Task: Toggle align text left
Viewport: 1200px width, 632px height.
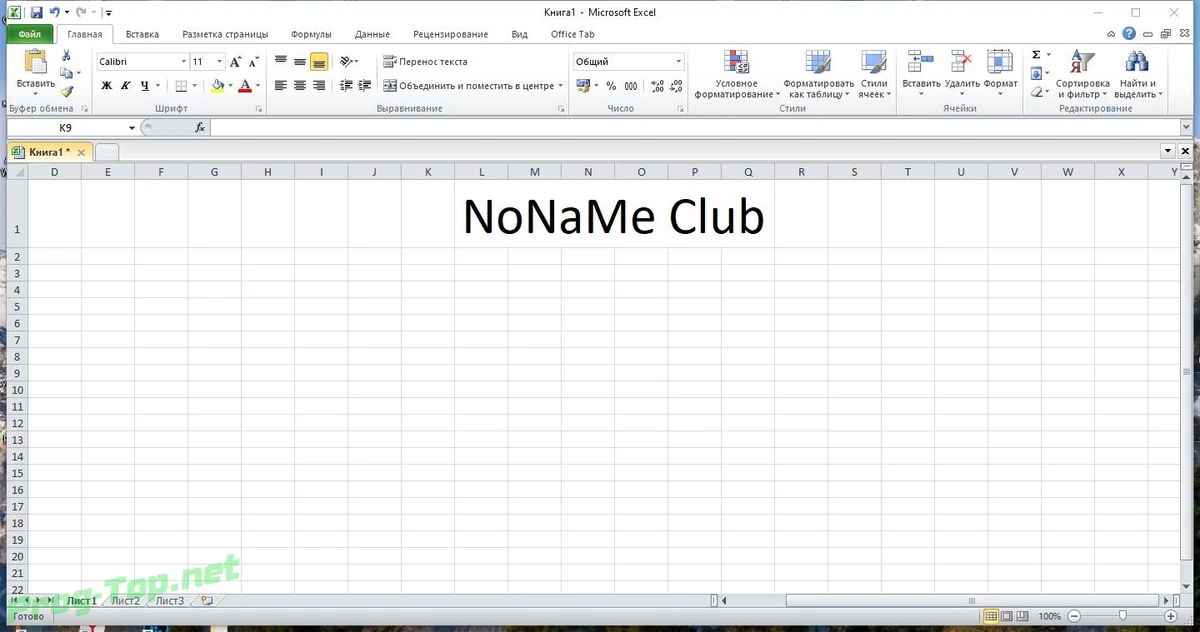Action: click(x=281, y=86)
